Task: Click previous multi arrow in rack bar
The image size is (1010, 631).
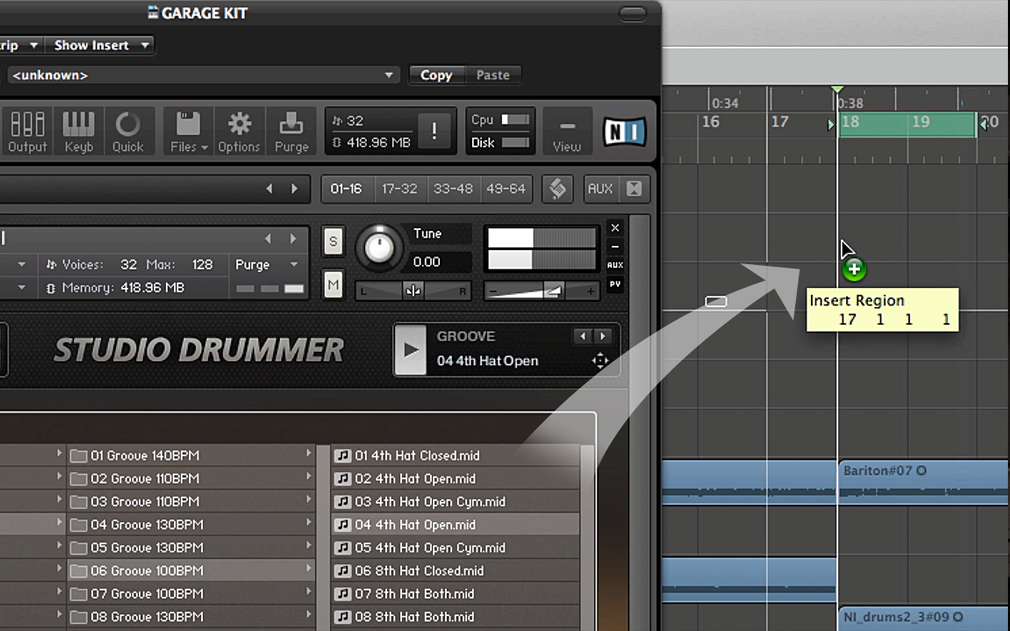Action: 269,189
